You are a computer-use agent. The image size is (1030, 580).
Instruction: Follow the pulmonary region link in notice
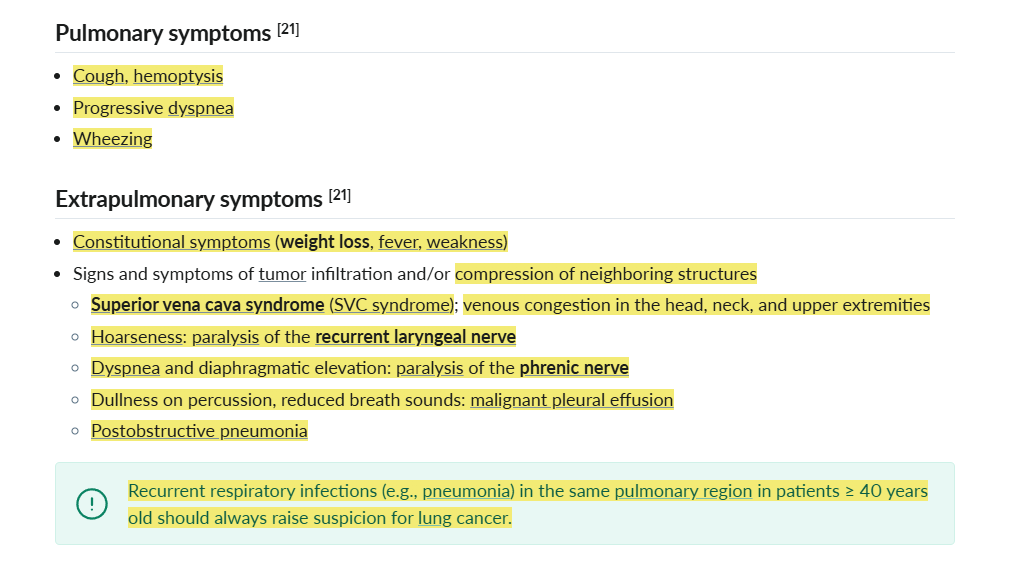(683, 491)
